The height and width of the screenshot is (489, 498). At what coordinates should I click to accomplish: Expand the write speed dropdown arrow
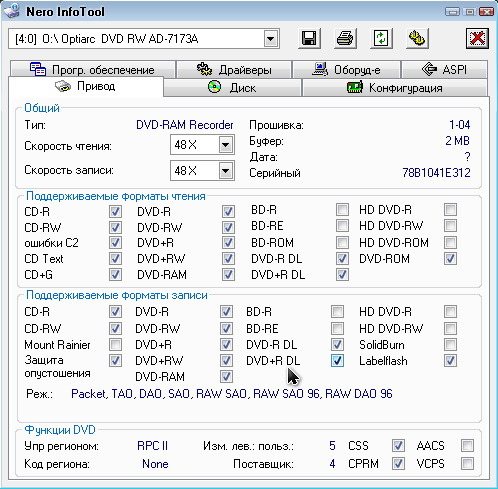tap(226, 171)
